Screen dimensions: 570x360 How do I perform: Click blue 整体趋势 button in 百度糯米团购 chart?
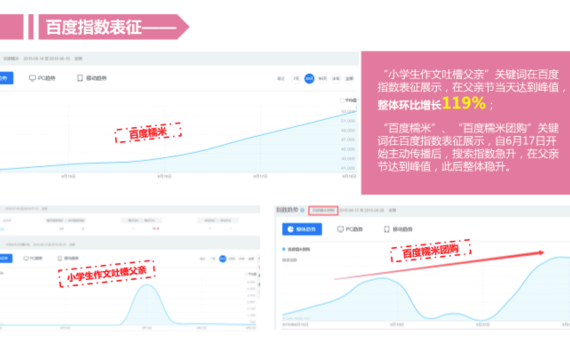coord(302,229)
